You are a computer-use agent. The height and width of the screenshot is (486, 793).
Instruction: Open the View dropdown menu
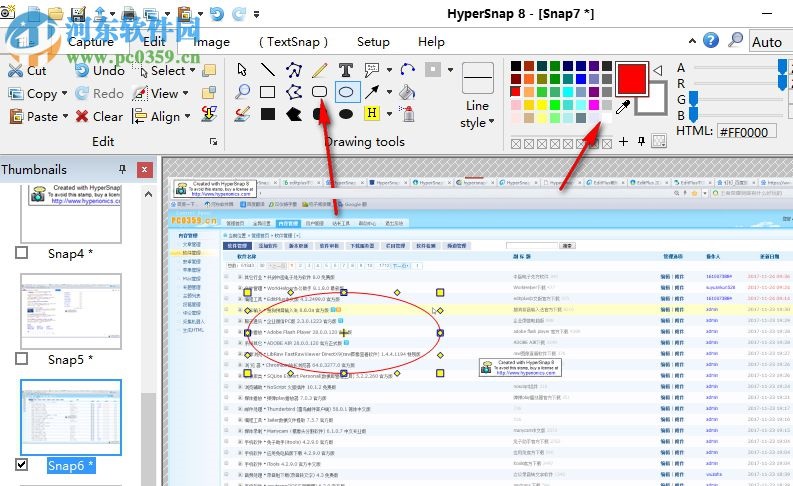pyautogui.click(x=161, y=93)
